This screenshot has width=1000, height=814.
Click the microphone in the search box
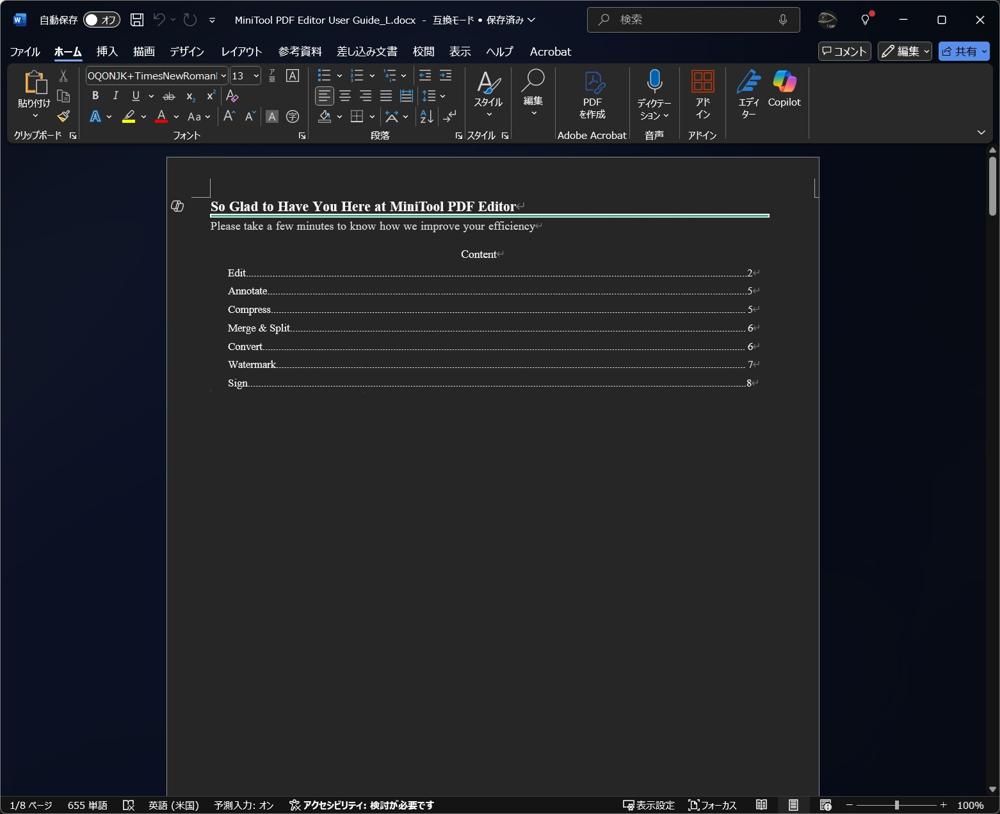point(783,20)
